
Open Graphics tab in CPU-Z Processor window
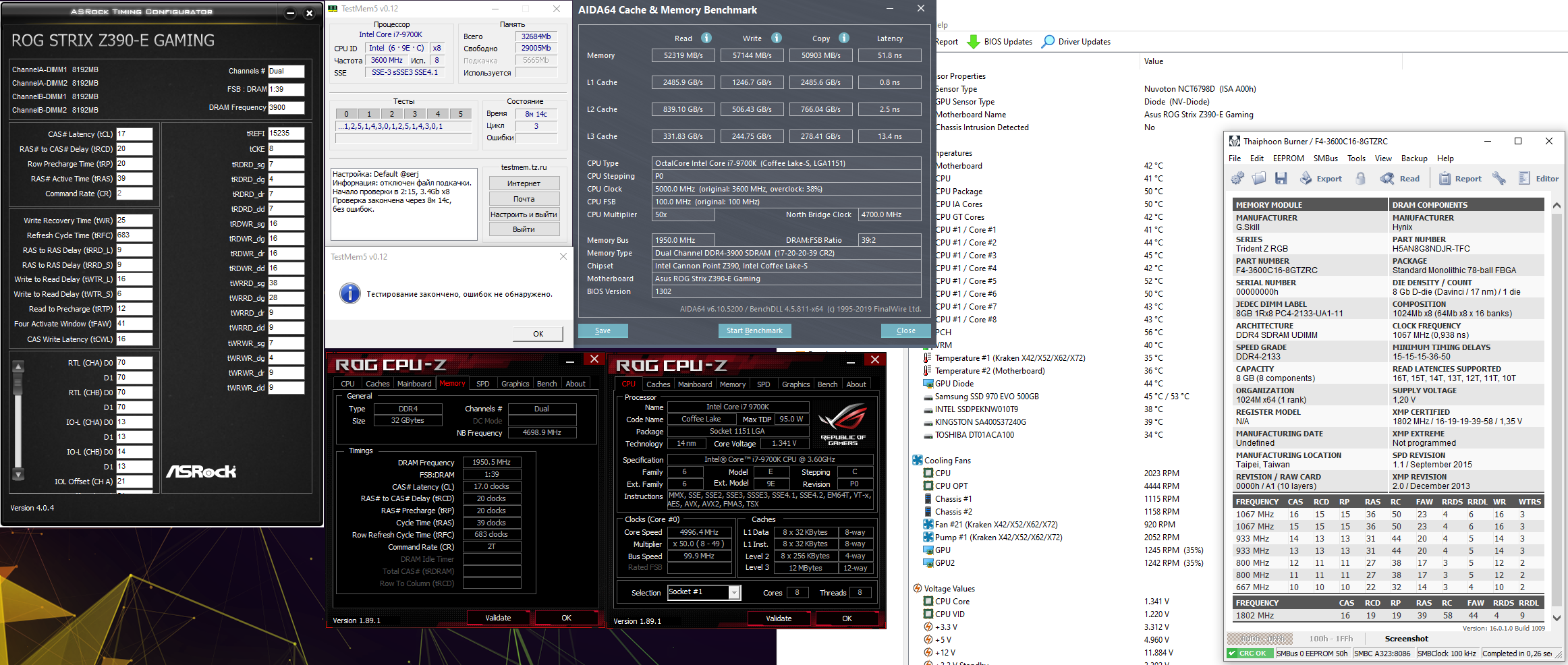pyautogui.click(x=796, y=384)
